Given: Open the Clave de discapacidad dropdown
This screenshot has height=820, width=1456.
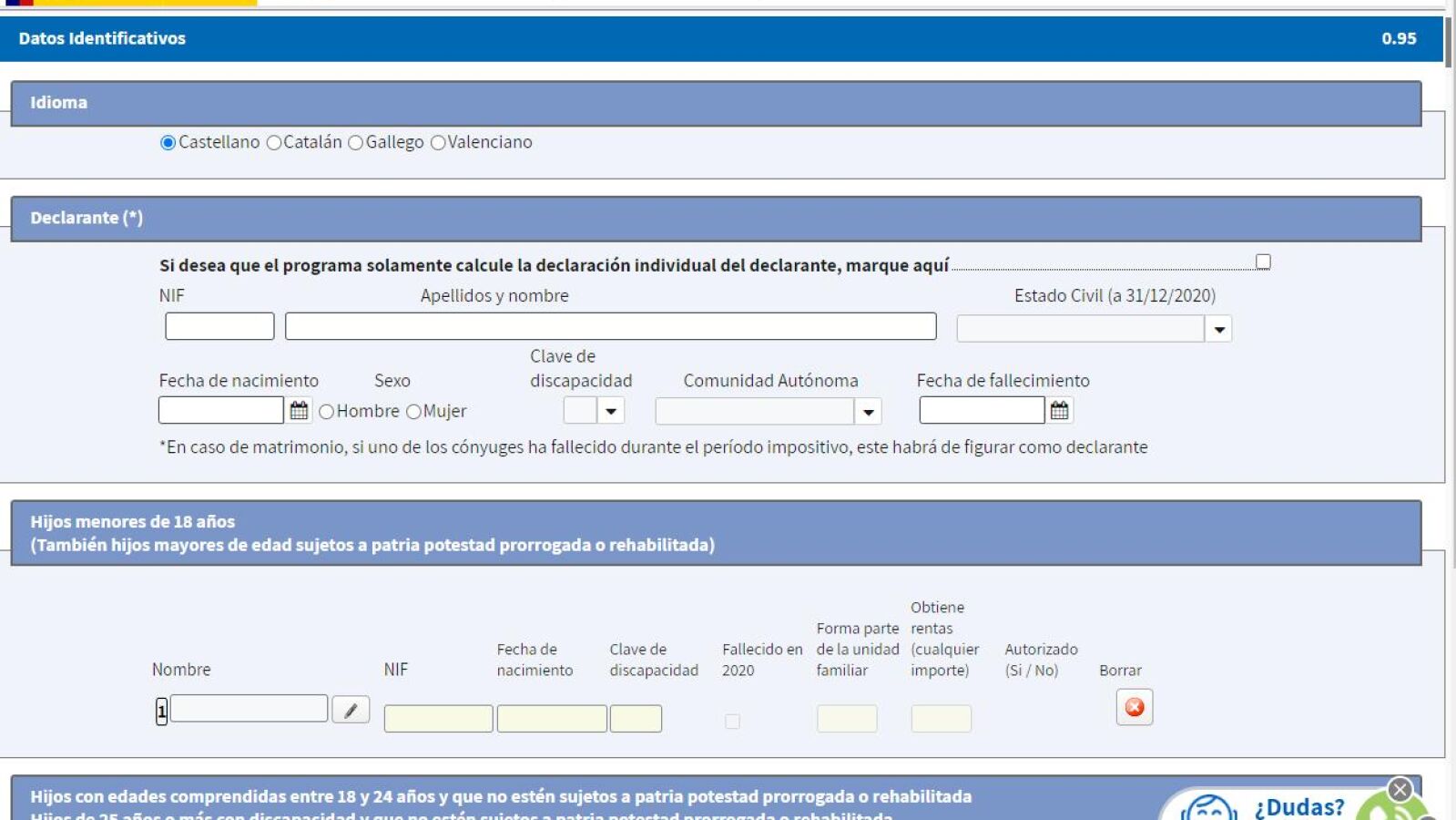Looking at the screenshot, I should pyautogui.click(x=610, y=411).
